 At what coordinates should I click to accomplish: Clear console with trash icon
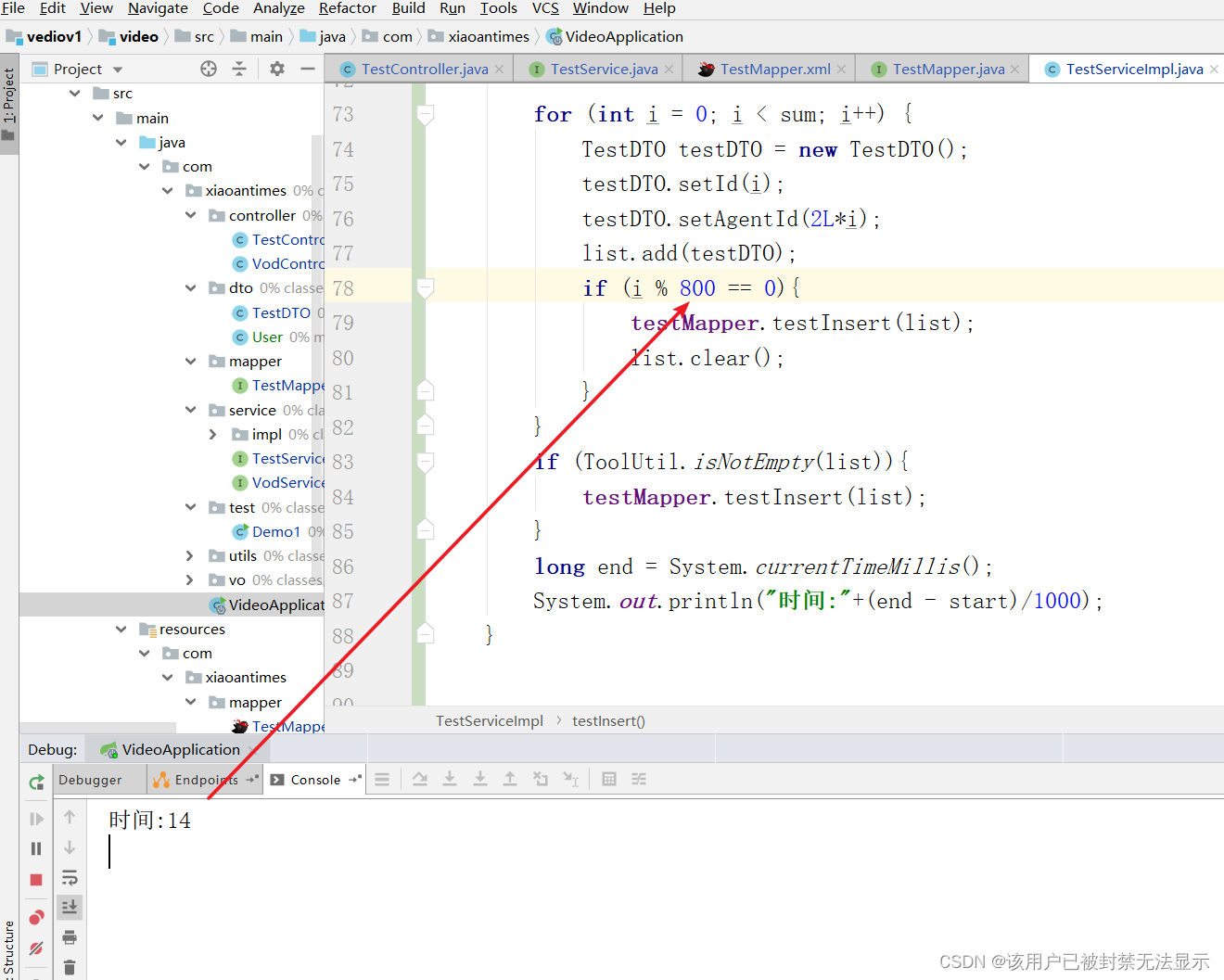70,967
